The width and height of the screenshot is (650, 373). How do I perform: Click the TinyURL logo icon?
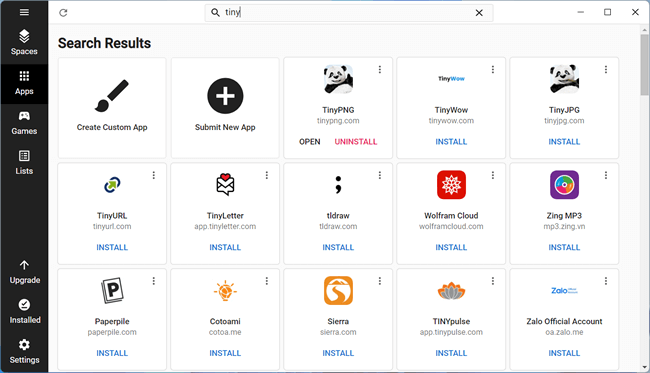(x=112, y=185)
